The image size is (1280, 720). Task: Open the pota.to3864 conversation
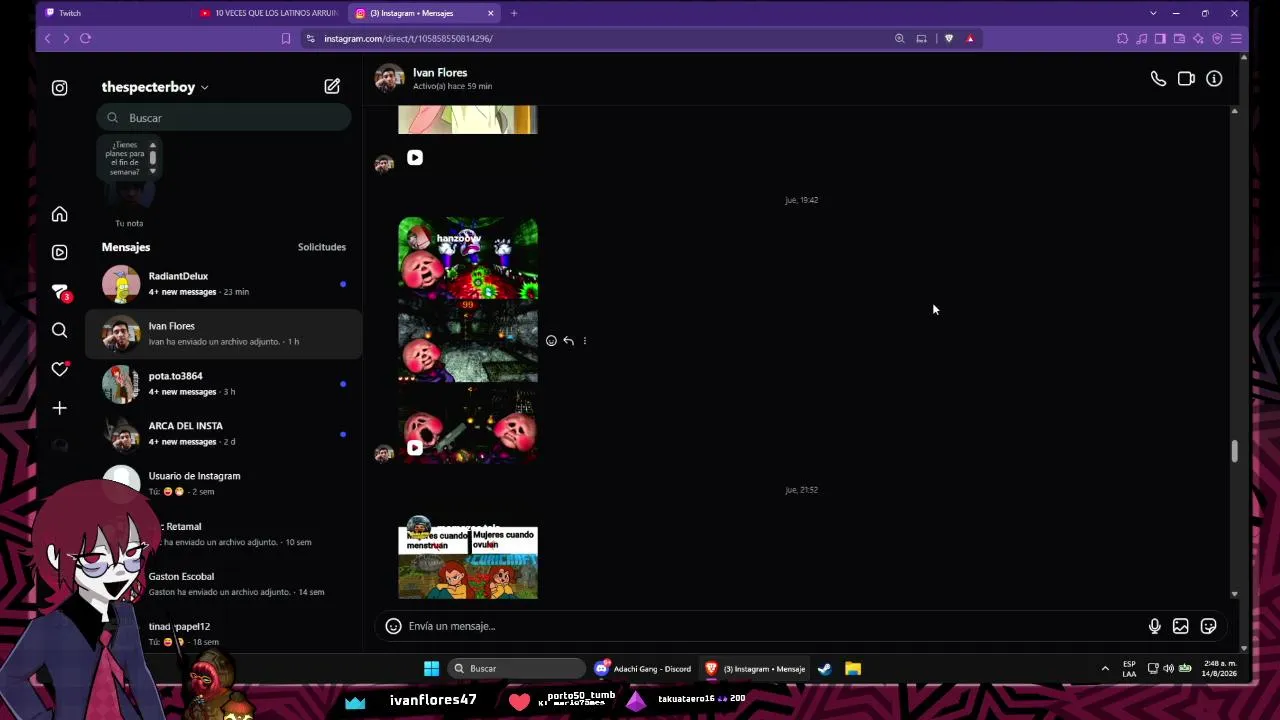(224, 384)
